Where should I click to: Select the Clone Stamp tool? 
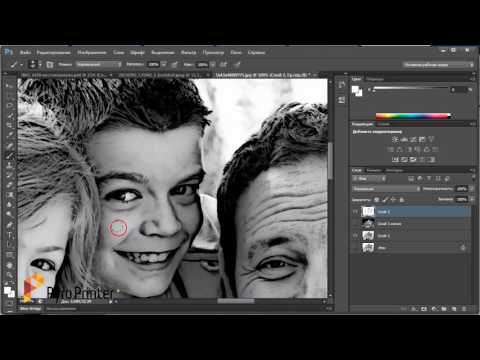pyautogui.click(x=9, y=165)
